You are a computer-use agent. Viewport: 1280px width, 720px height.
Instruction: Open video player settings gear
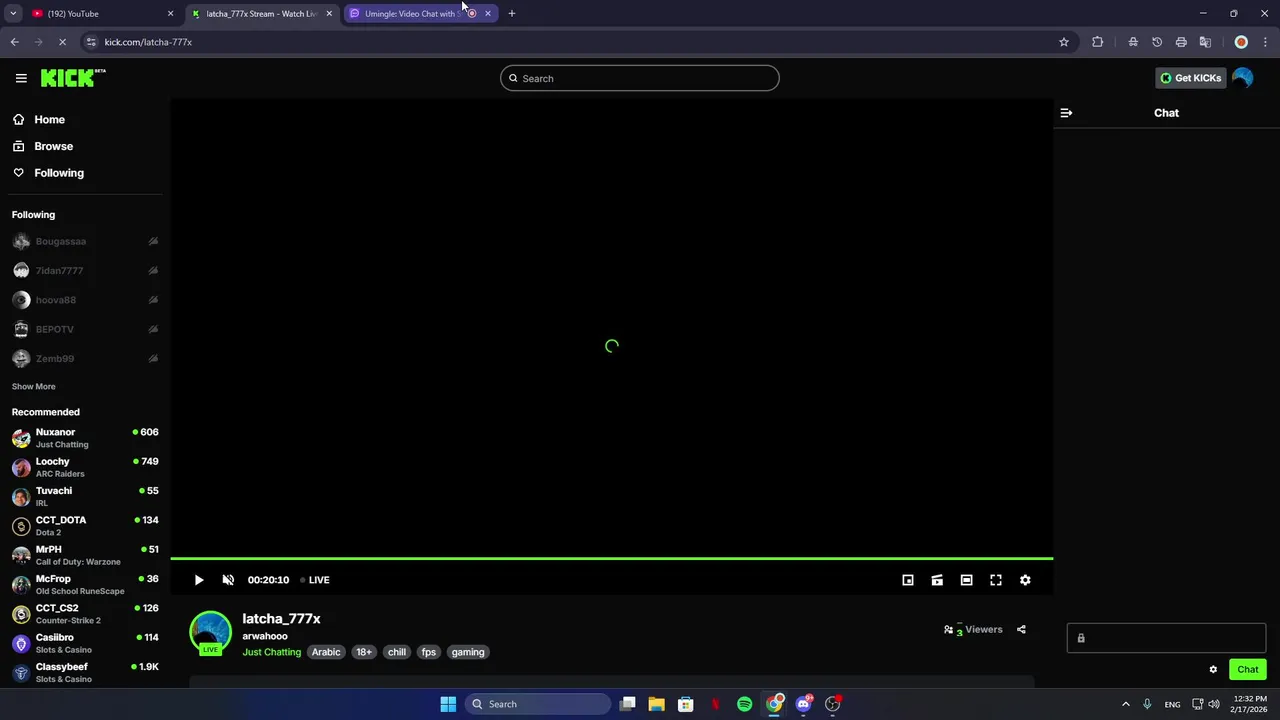1025,580
